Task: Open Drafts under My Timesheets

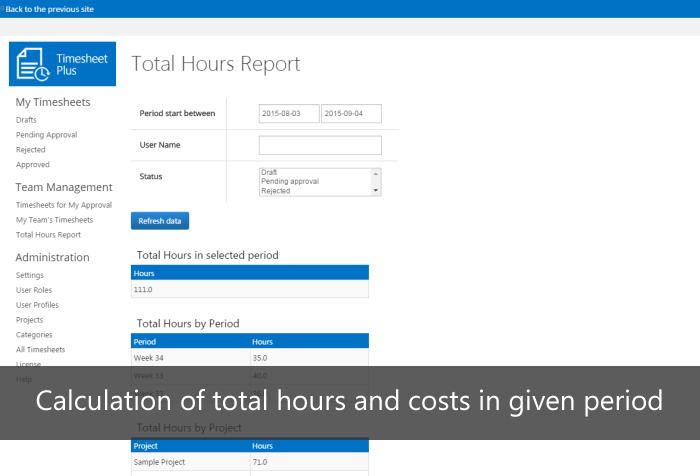Action: click(26, 120)
